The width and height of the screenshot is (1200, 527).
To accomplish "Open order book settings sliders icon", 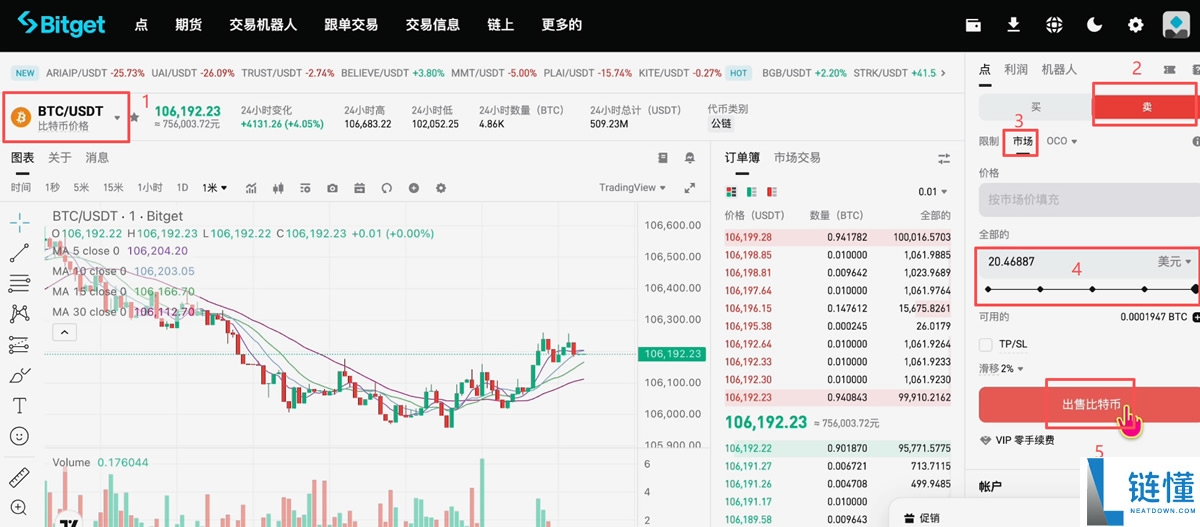I will 944,158.
